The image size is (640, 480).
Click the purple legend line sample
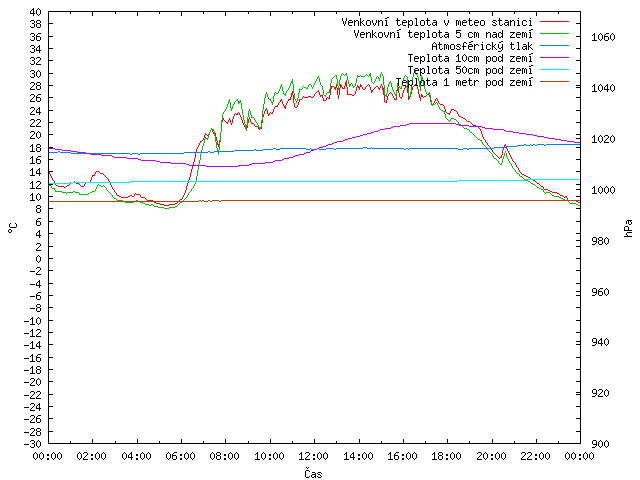tap(554, 58)
